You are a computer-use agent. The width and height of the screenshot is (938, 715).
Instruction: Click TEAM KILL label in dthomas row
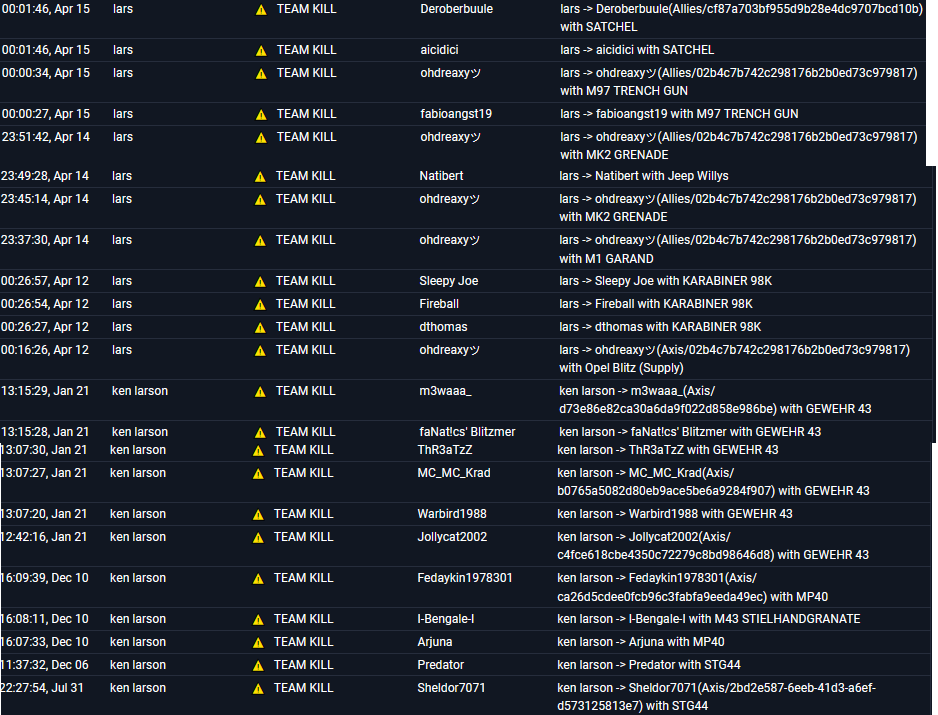(306, 327)
